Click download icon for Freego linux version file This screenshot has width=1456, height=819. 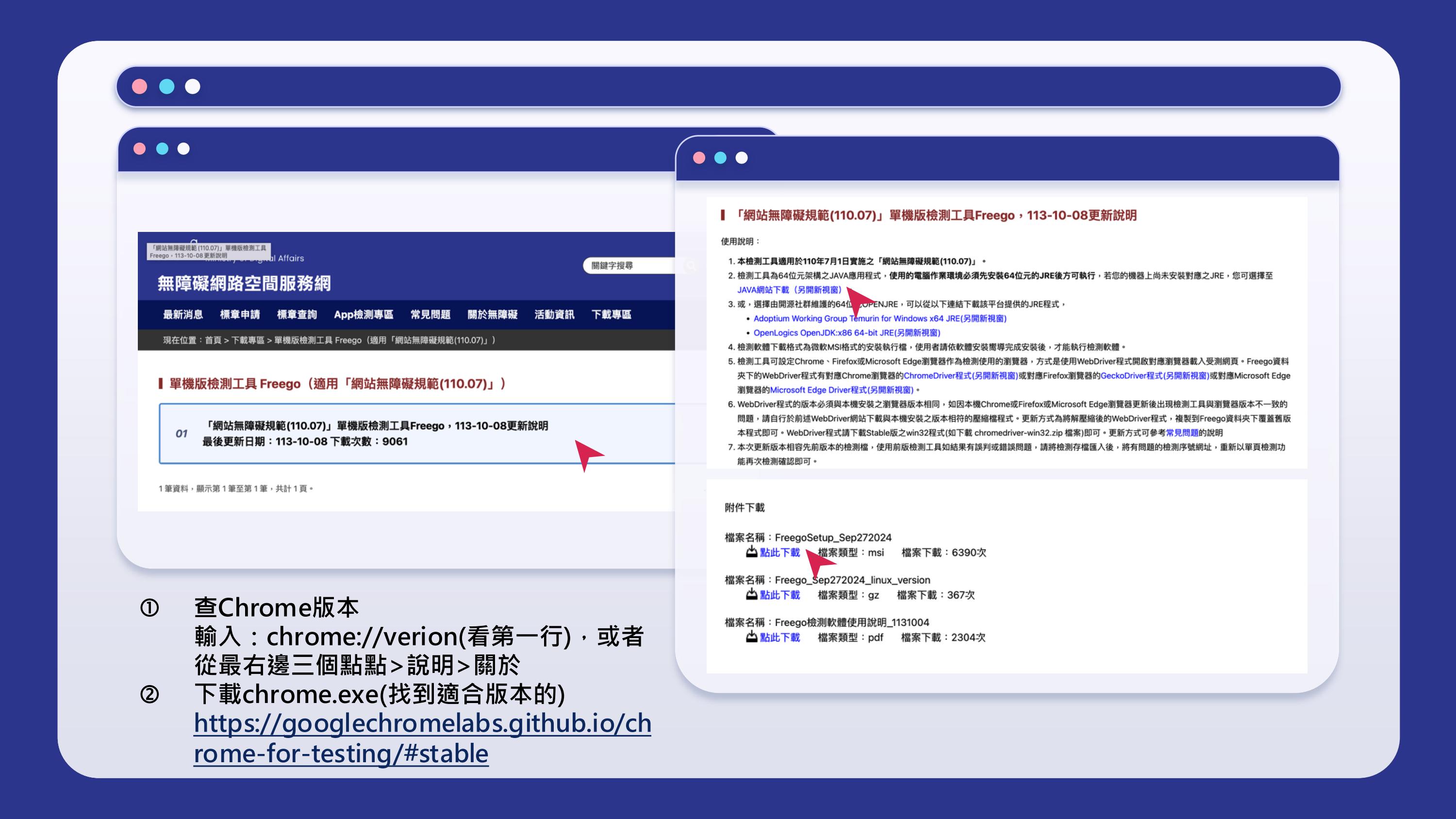(x=752, y=594)
